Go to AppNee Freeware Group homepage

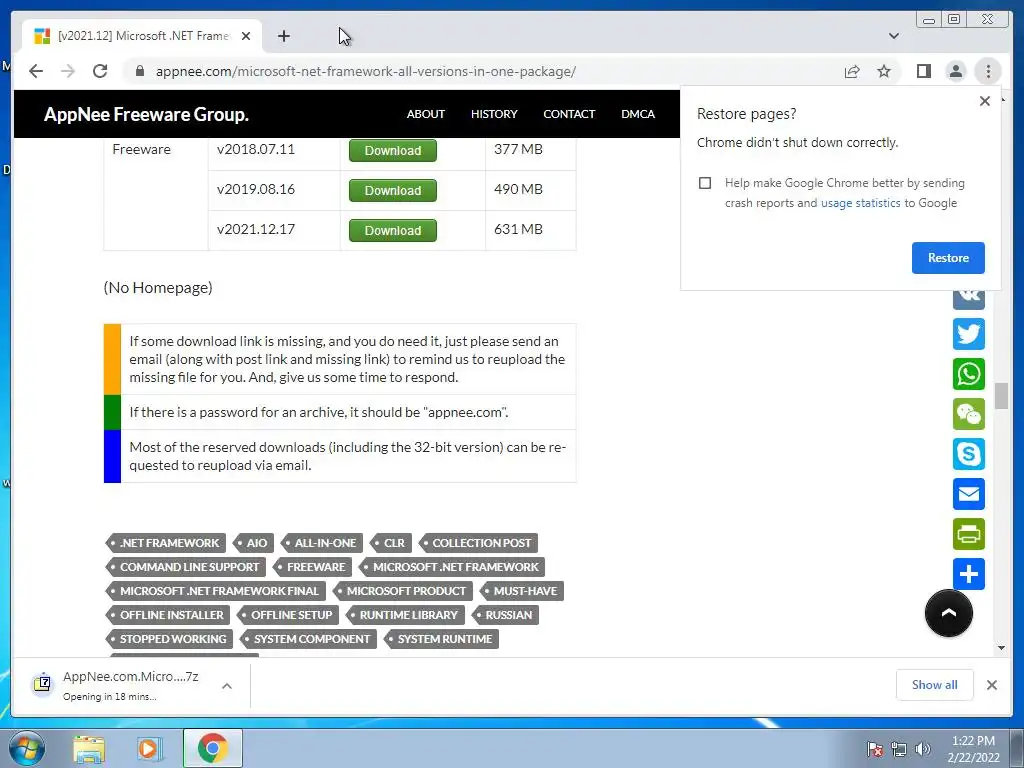[x=146, y=114]
